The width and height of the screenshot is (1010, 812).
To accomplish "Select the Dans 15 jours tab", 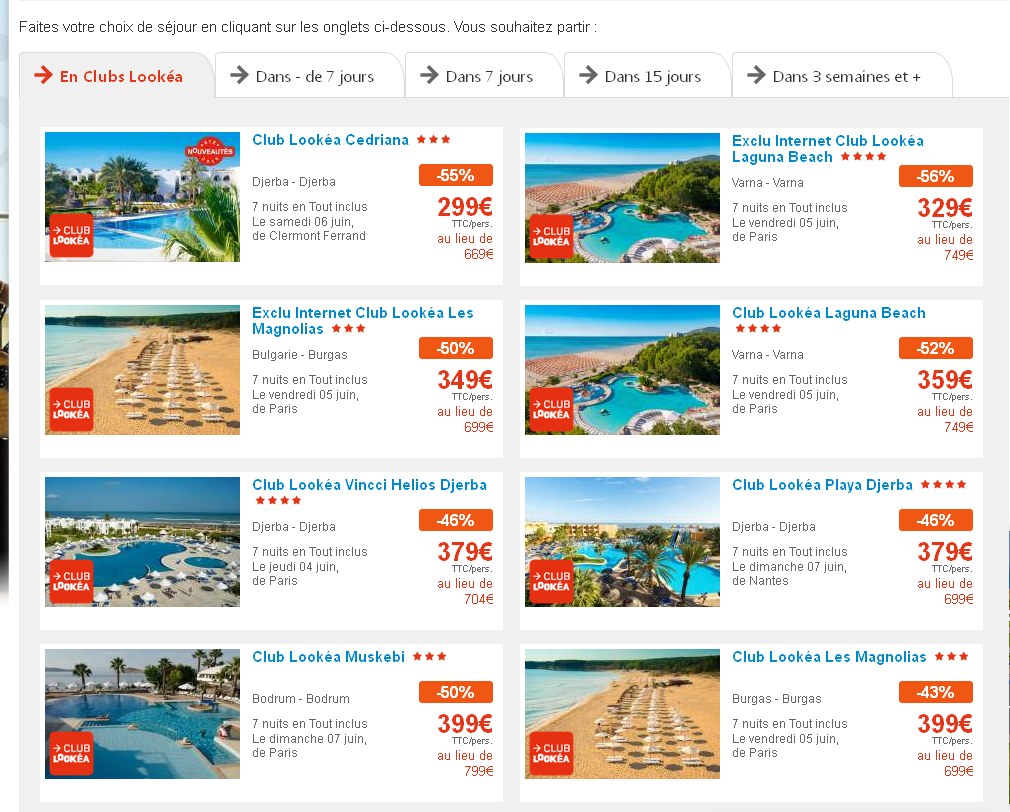I will (x=647, y=76).
